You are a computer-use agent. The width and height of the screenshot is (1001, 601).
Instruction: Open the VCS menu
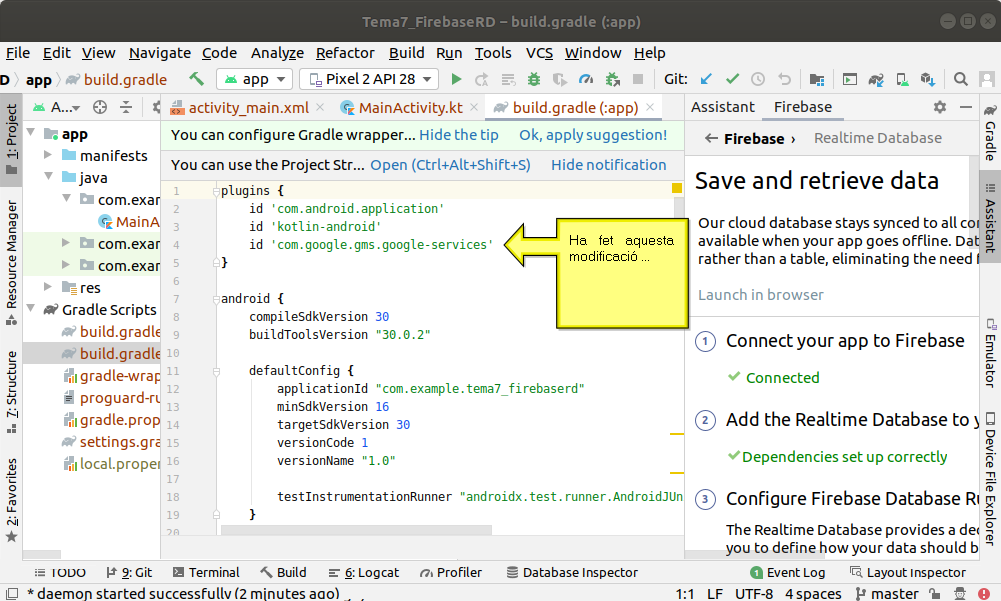tap(539, 53)
